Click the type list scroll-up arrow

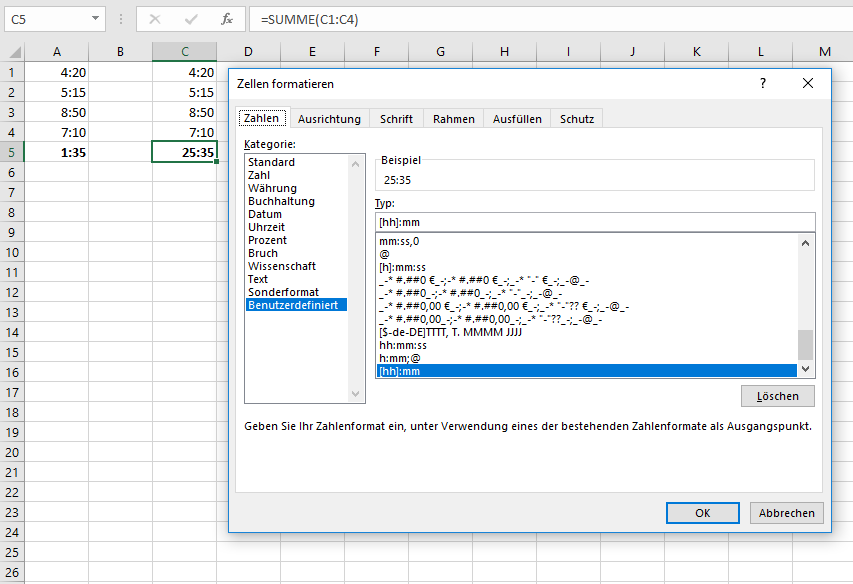[x=806, y=243]
